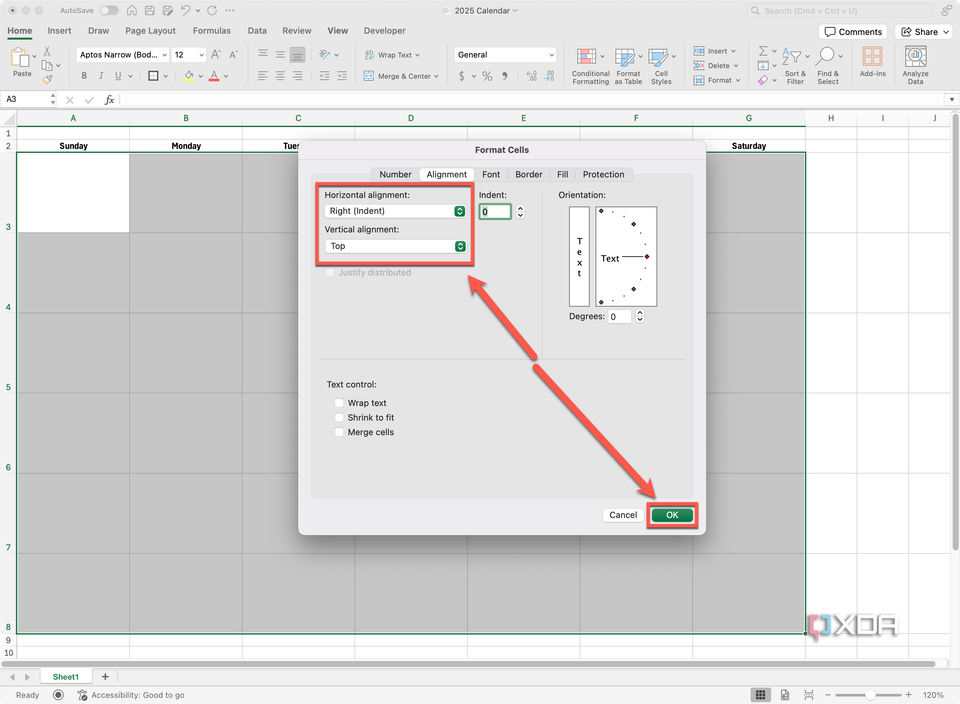Click Find & Select
This screenshot has height=704, width=960.
[x=828, y=65]
